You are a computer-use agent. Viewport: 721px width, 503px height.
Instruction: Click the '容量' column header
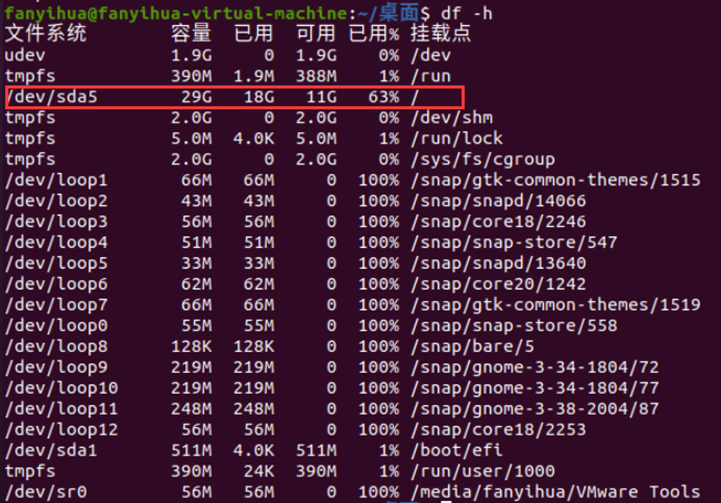coord(191,34)
